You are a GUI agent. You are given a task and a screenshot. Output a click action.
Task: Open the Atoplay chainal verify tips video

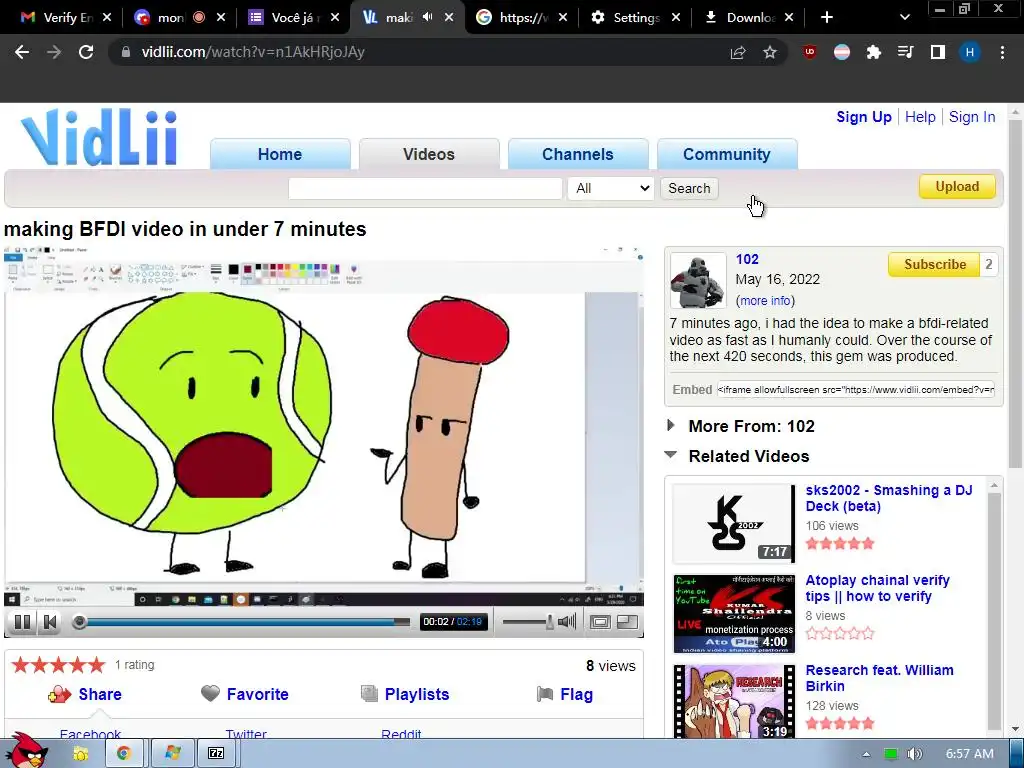click(x=877, y=588)
